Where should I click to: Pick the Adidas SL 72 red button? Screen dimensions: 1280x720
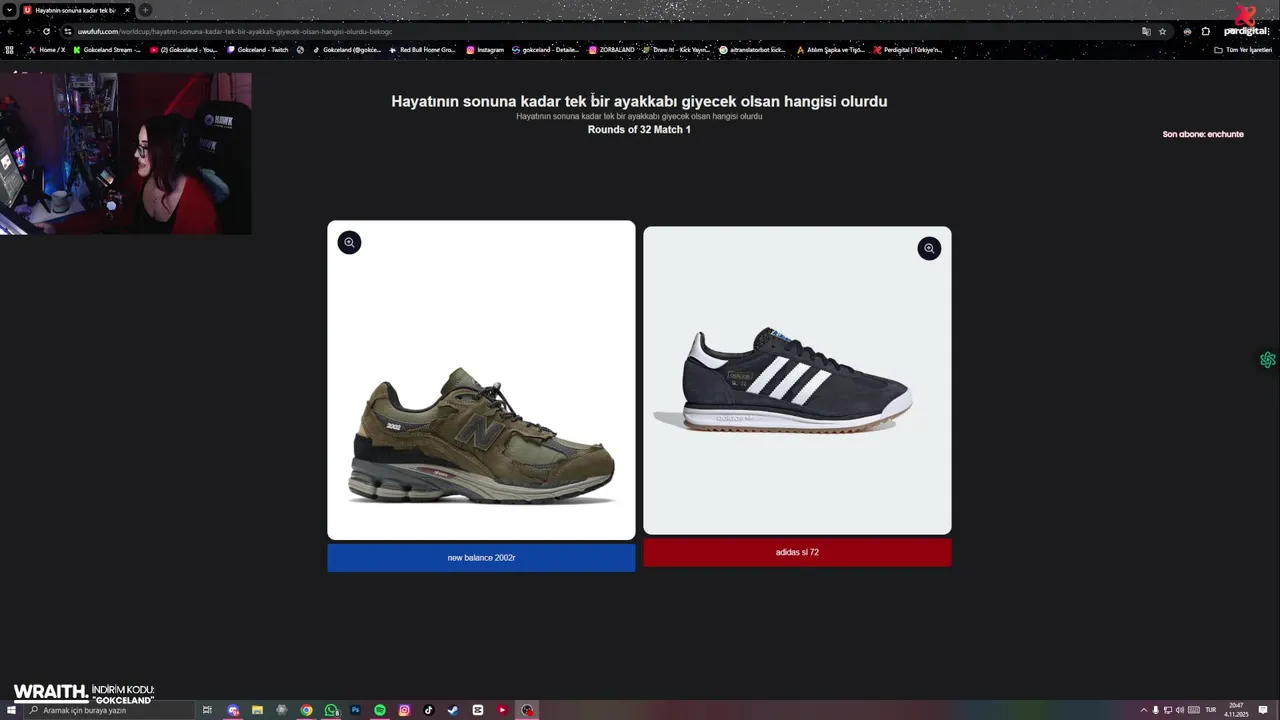click(797, 552)
